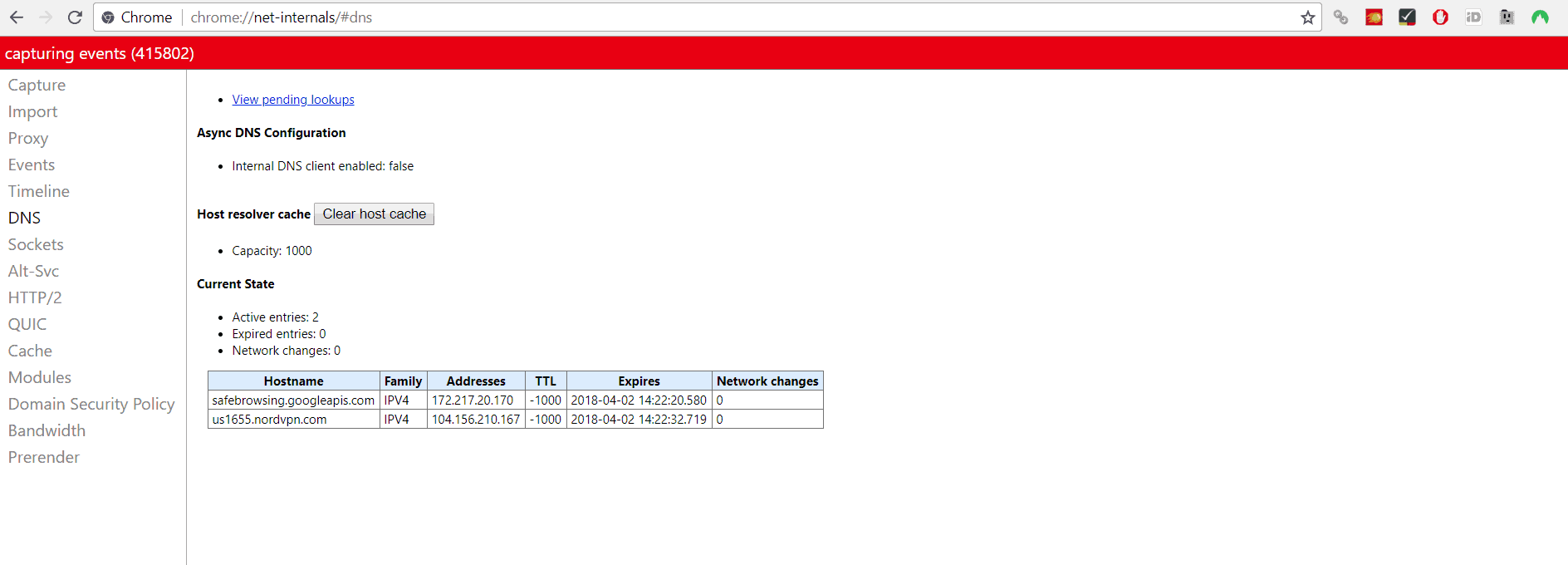Click TTL -1000 in us1655.nordvpn.com row

tap(546, 419)
